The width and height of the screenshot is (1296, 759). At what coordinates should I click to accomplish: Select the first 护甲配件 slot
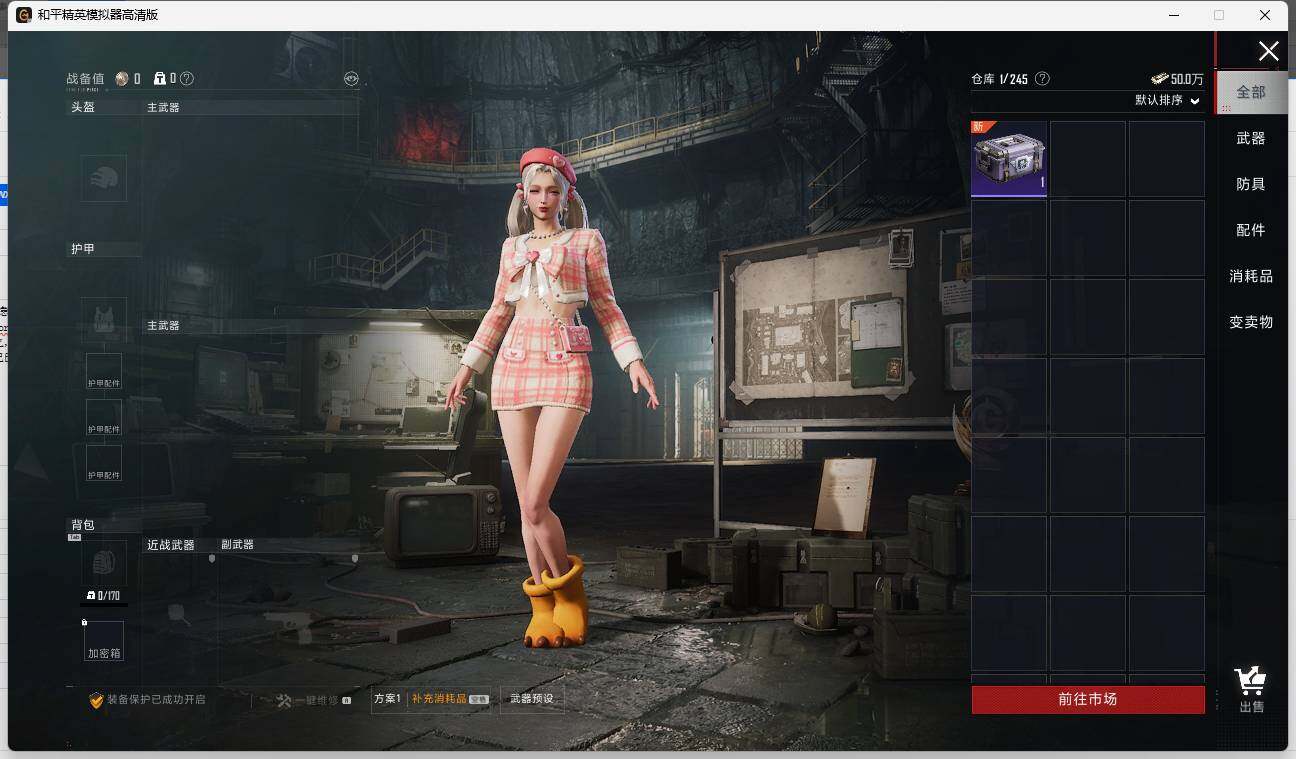click(x=104, y=372)
